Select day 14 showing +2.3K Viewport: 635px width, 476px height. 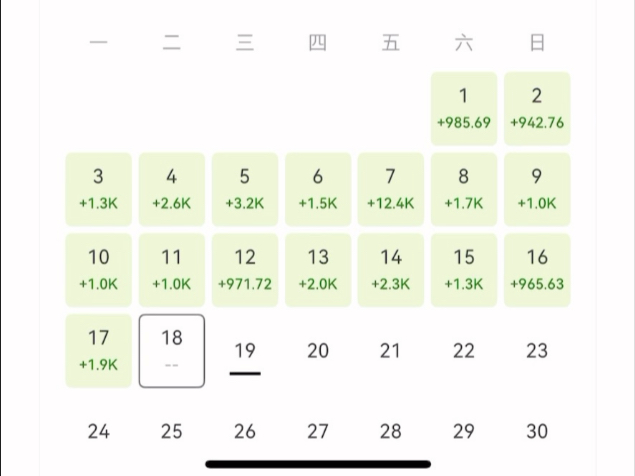click(391, 270)
